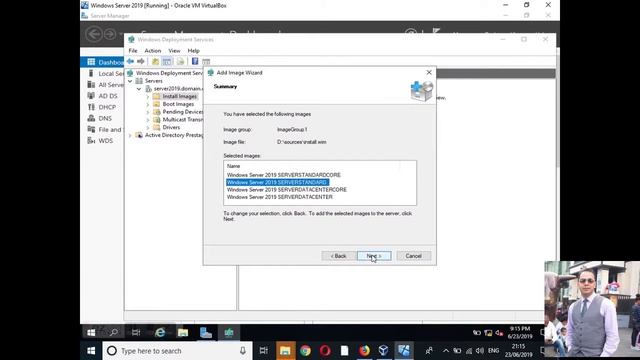Expand the Boot Images node
640x360 pixels.
[x=148, y=104]
